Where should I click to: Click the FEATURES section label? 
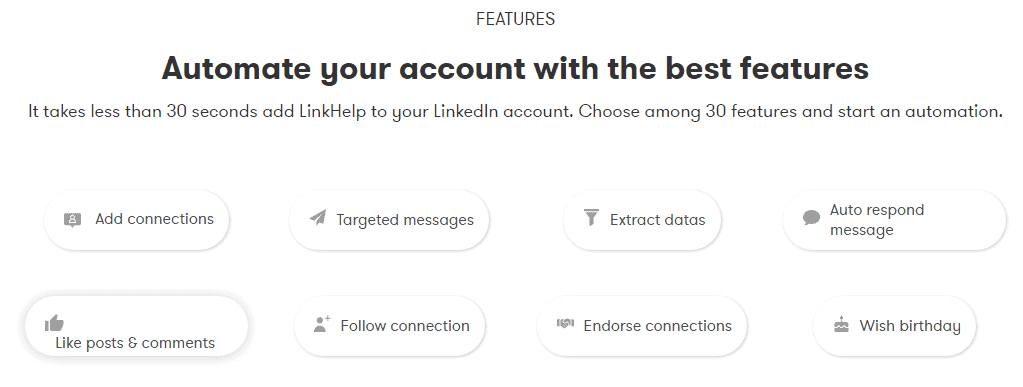[x=515, y=19]
